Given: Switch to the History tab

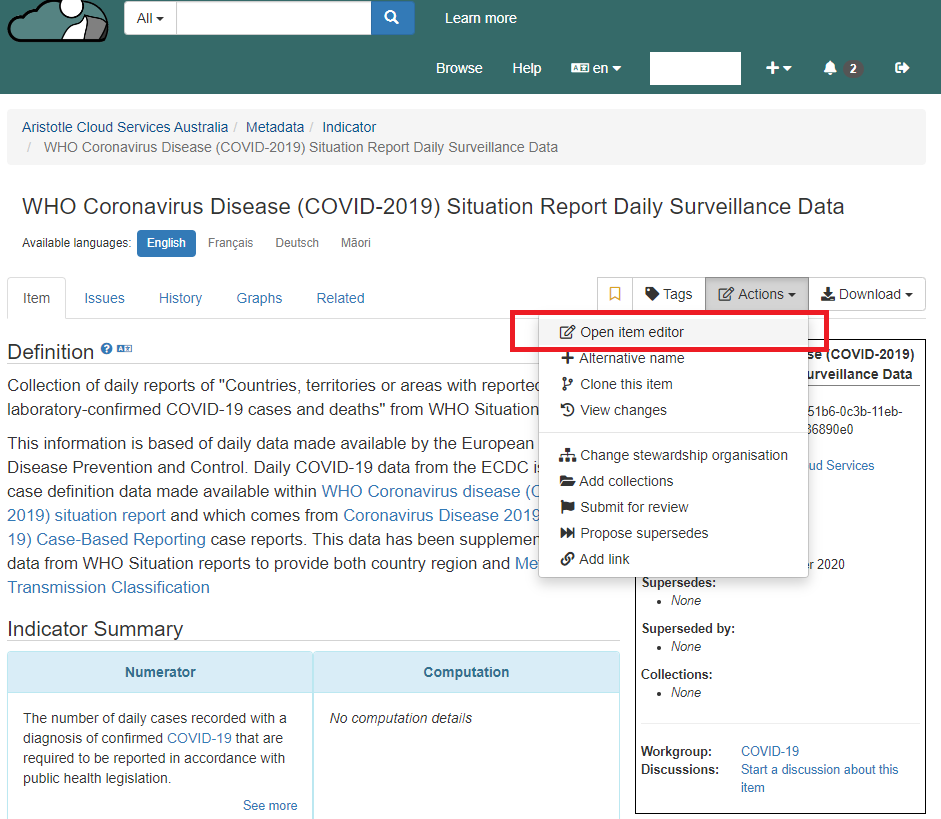Looking at the screenshot, I should pyautogui.click(x=180, y=298).
